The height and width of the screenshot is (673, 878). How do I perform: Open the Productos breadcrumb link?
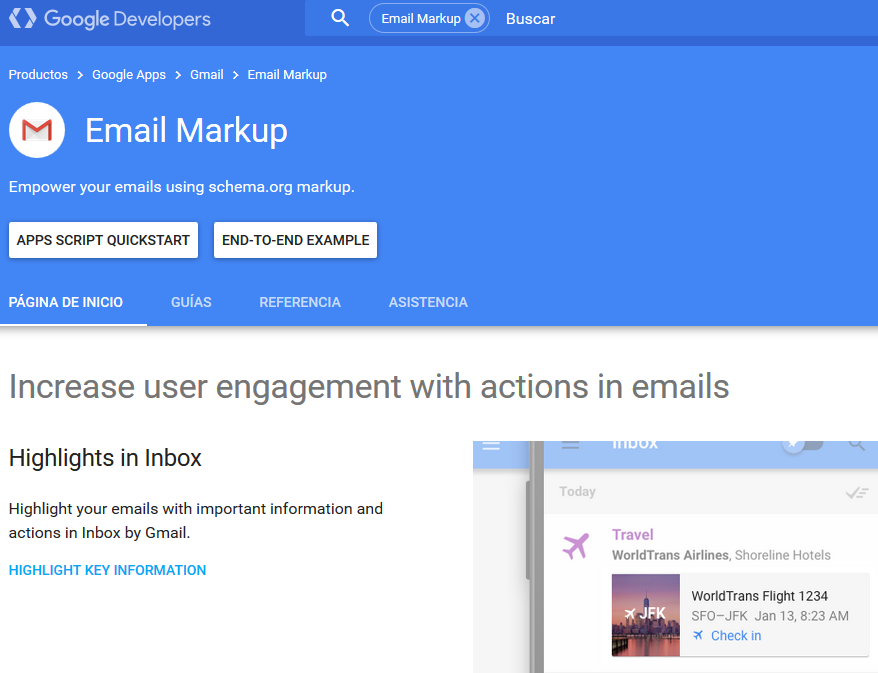(38, 74)
